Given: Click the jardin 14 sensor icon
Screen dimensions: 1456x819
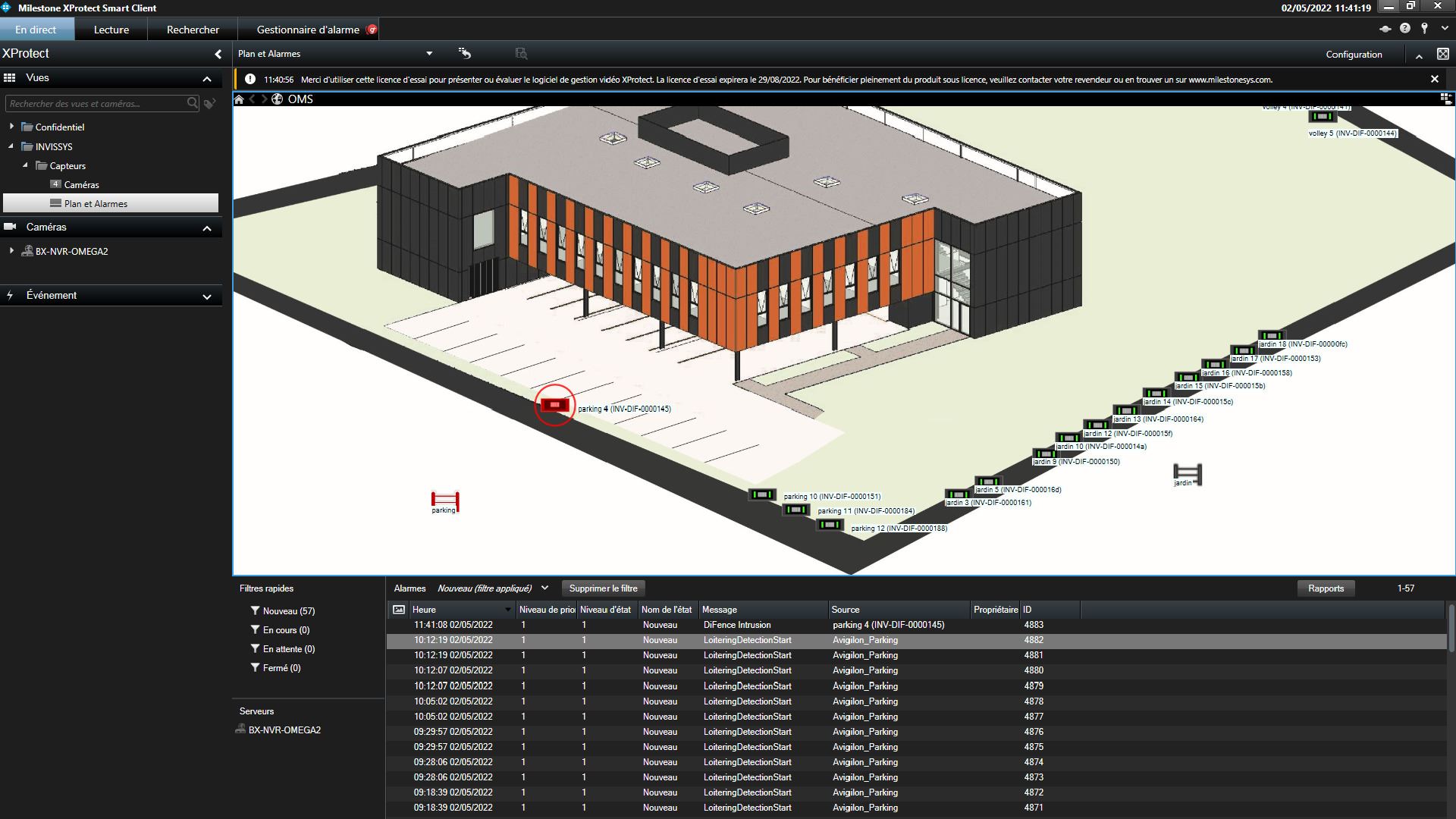Looking at the screenshot, I should coord(1155,394).
